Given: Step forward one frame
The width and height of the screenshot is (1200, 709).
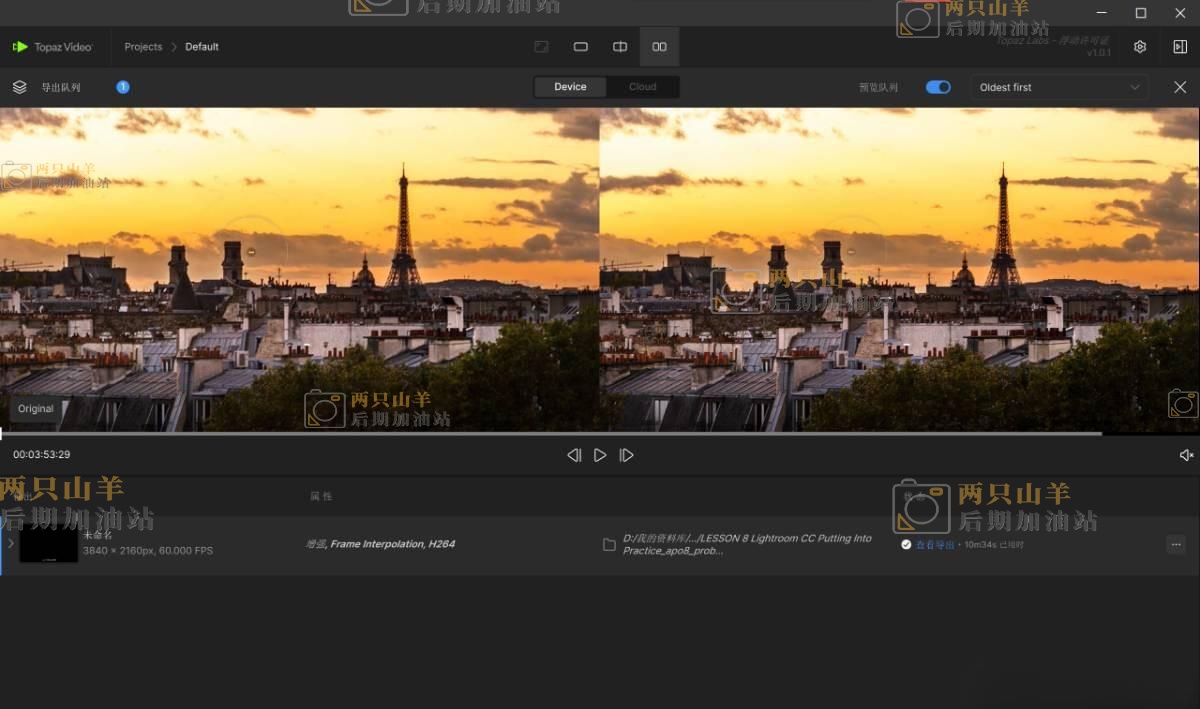Looking at the screenshot, I should [x=626, y=455].
